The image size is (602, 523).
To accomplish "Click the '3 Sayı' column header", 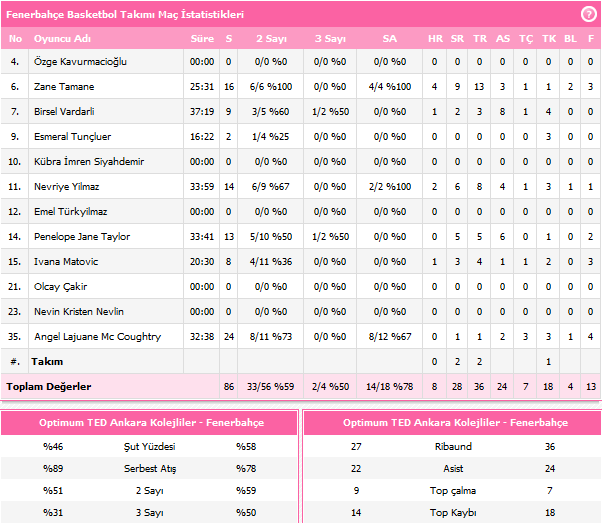I will click(x=330, y=38).
